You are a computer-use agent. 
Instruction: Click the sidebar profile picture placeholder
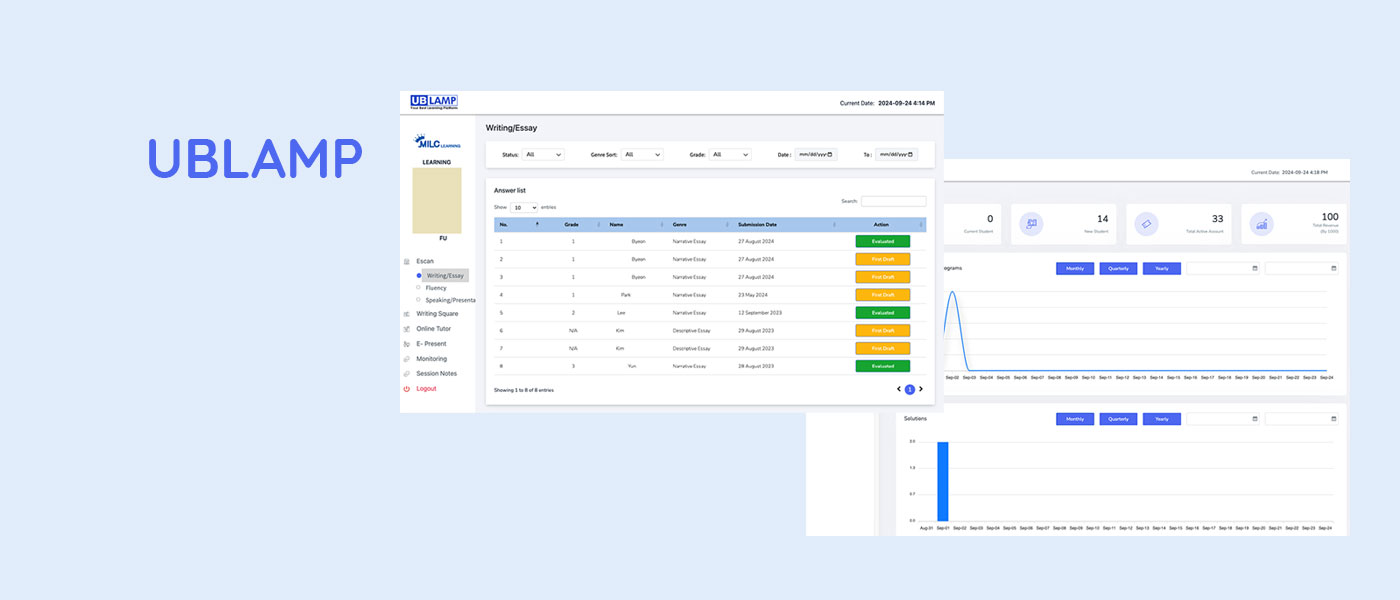(x=437, y=201)
